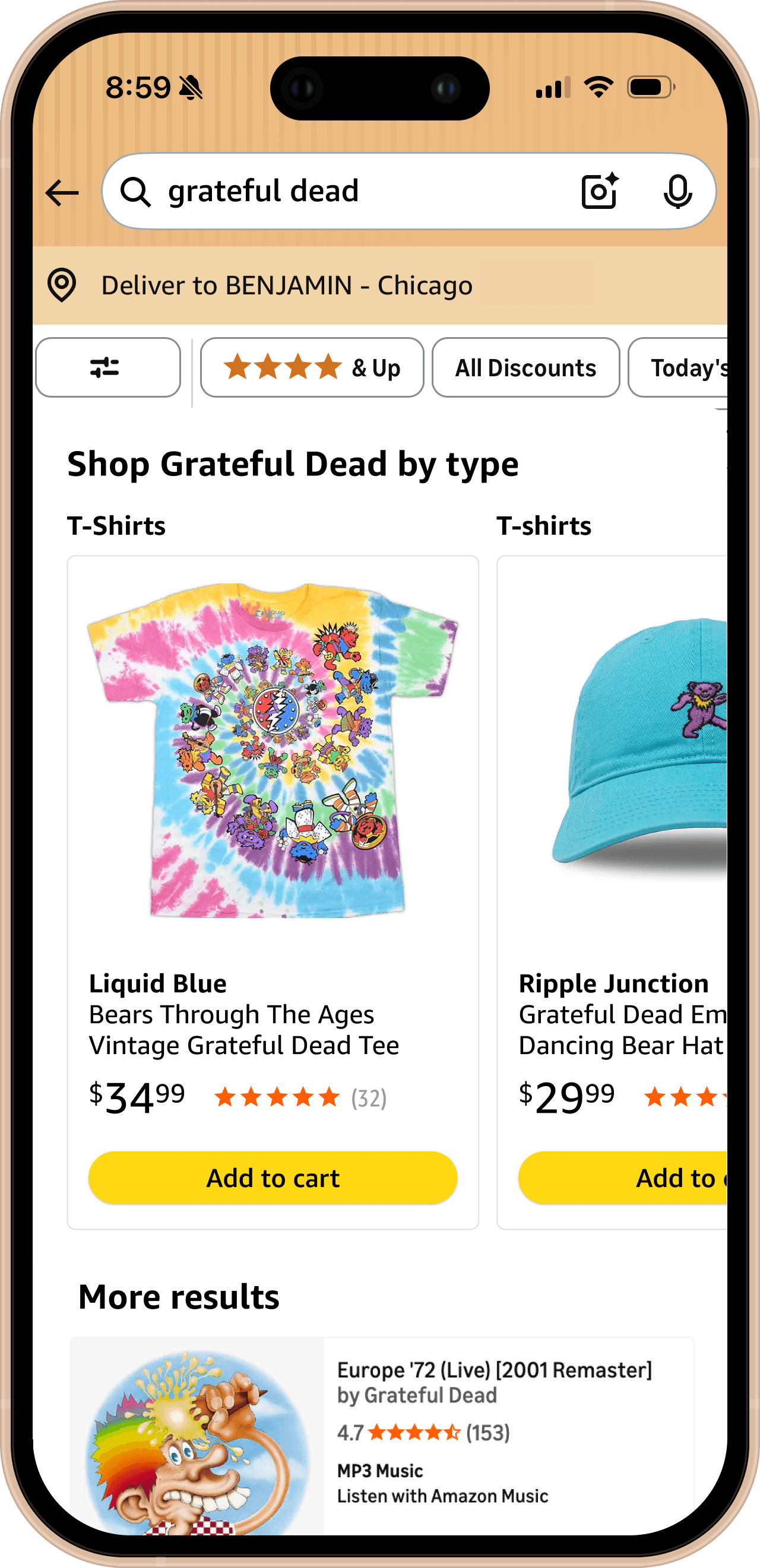Toggle the 4 stars & Up filter

point(312,367)
